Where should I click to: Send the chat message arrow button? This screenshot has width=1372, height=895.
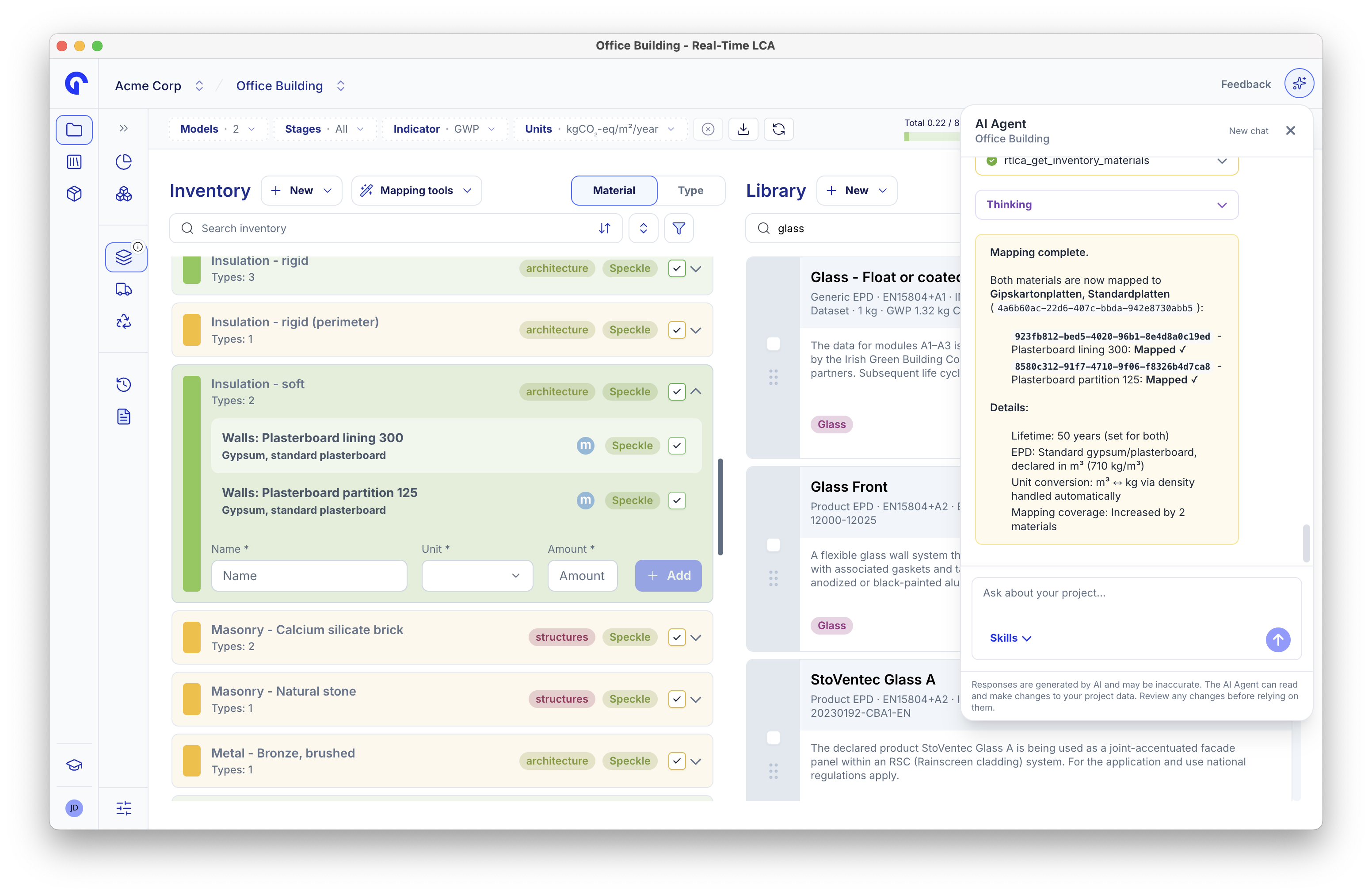point(1277,639)
